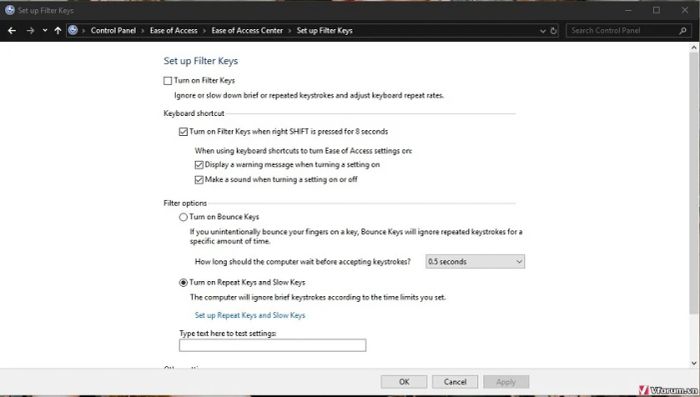The height and width of the screenshot is (397, 700).
Task: Open the recent locations chevron
Action: (x=45, y=30)
